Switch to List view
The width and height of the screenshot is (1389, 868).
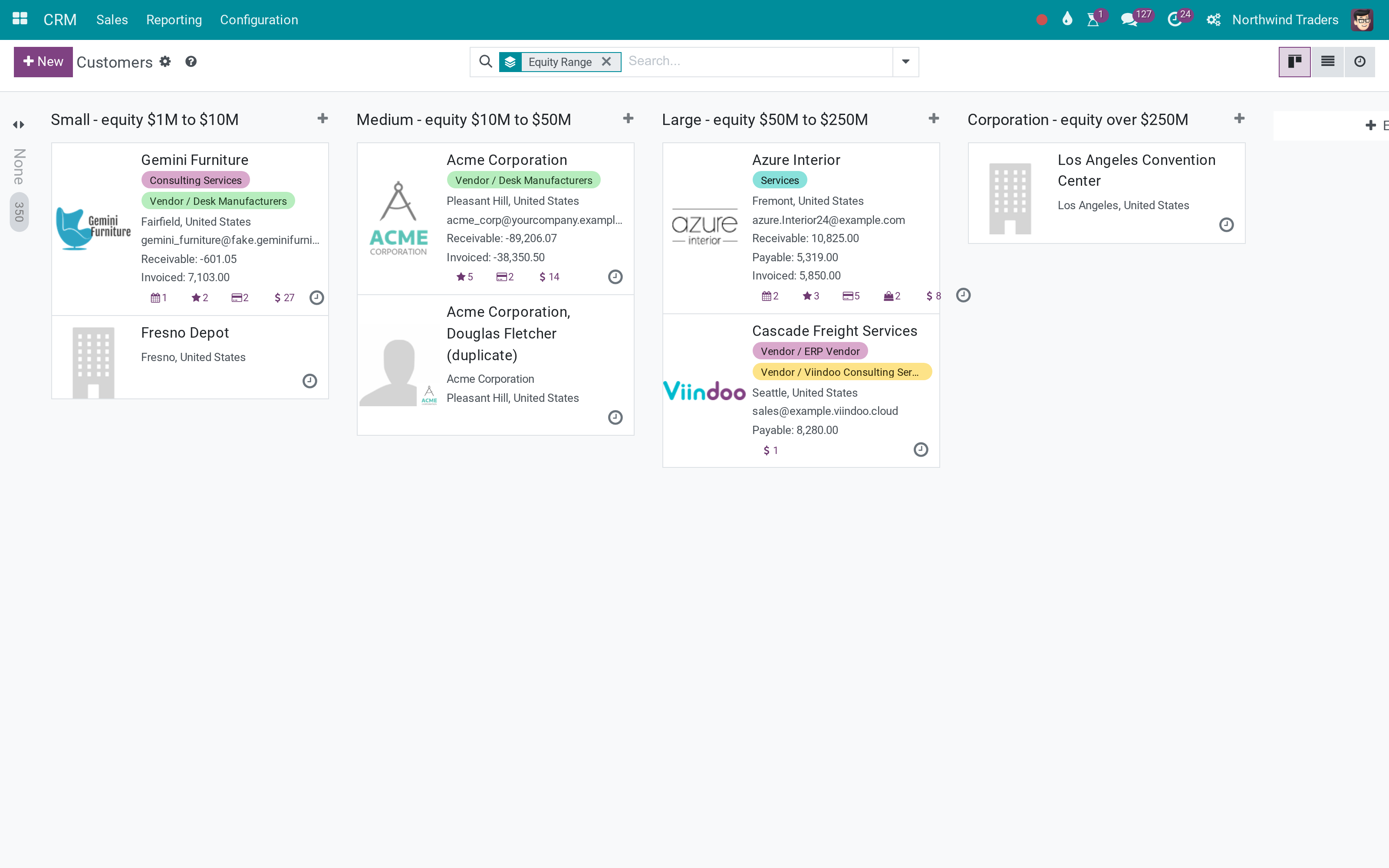click(x=1328, y=62)
